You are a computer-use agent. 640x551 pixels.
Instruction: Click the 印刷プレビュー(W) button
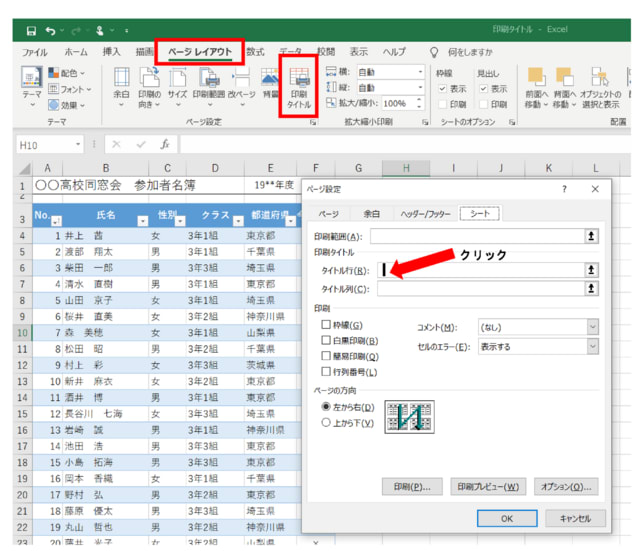pyautogui.click(x=488, y=487)
